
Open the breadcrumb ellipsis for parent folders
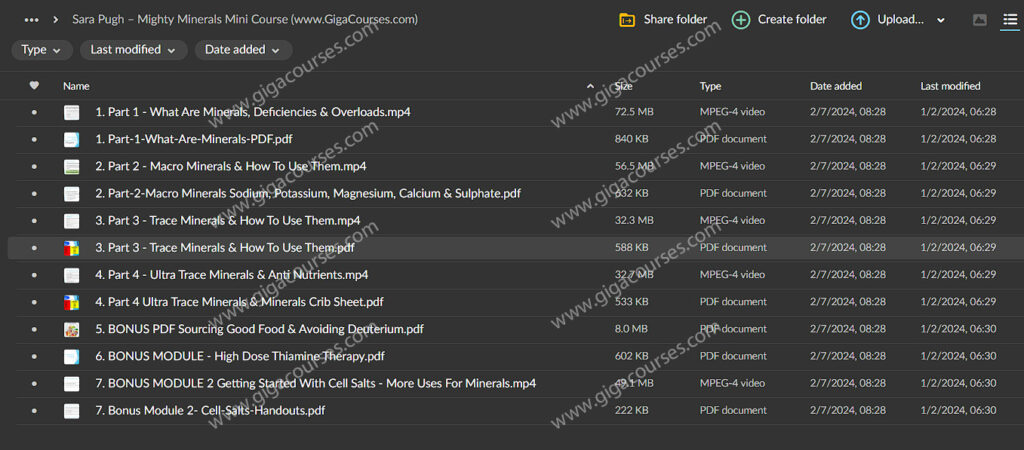pyautogui.click(x=31, y=19)
